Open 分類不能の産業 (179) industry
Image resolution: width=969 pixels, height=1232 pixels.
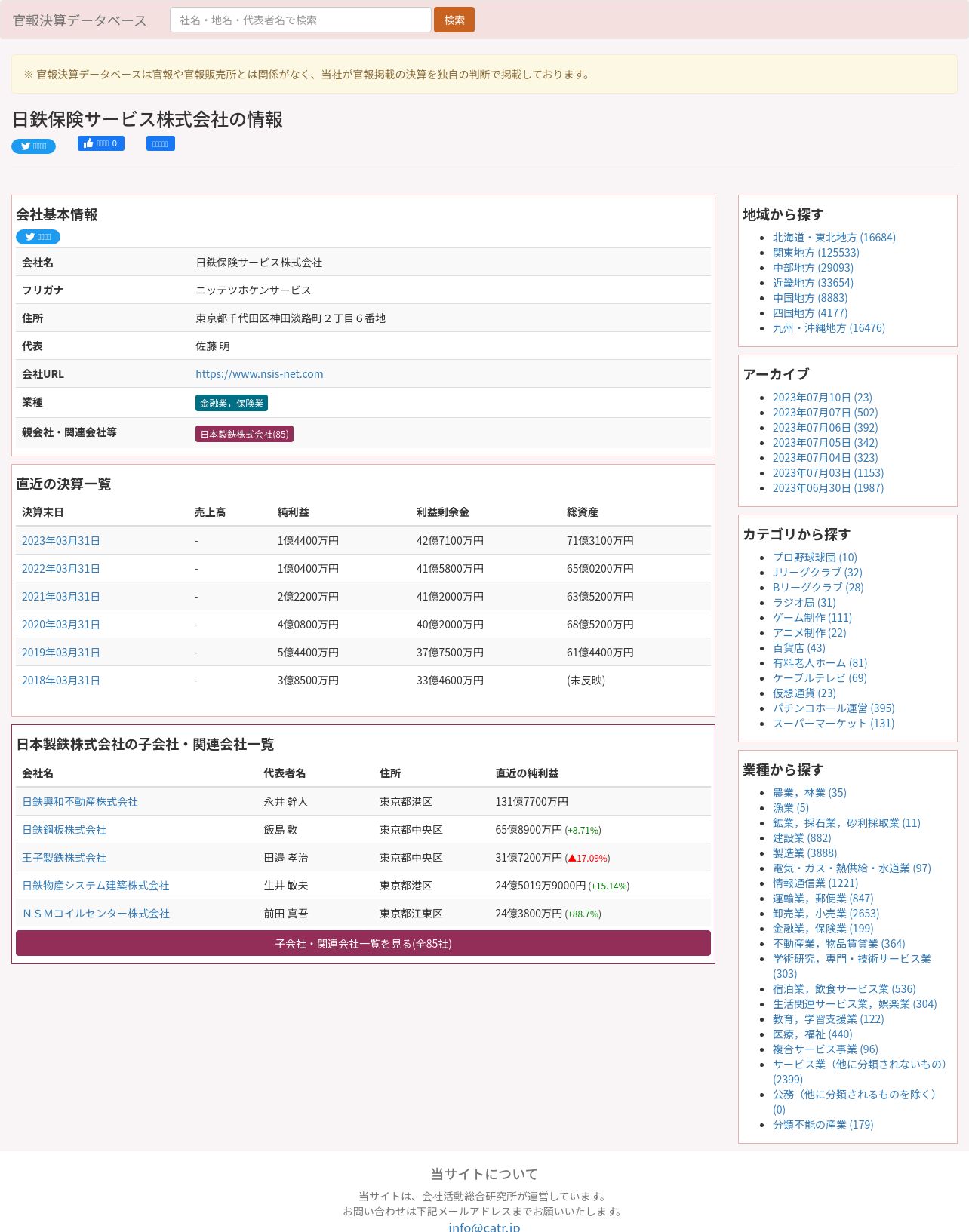823,1125
